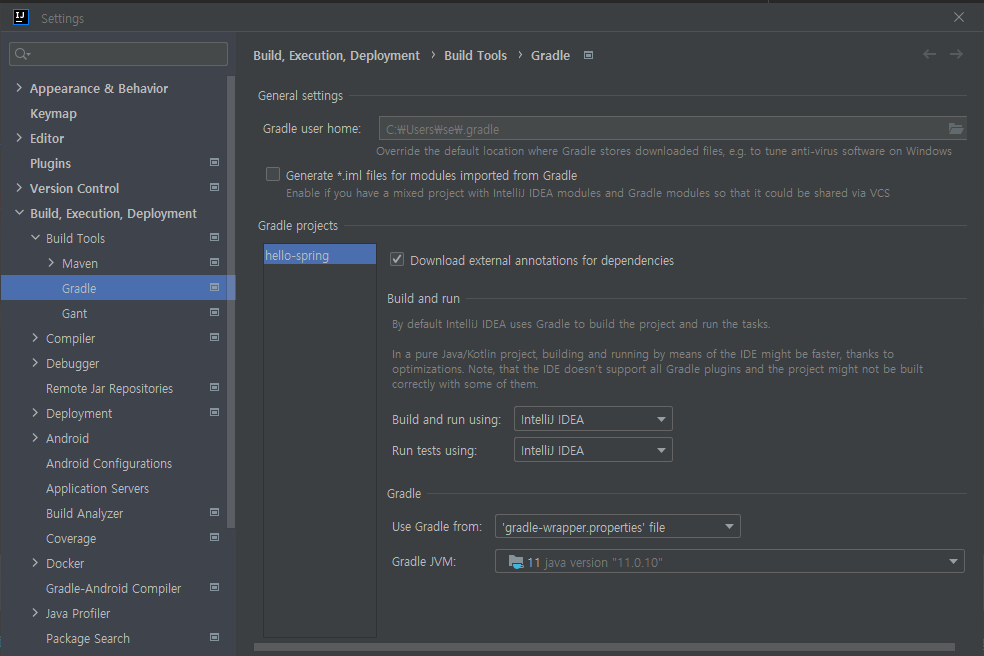Open Android Configurations settings

109,463
